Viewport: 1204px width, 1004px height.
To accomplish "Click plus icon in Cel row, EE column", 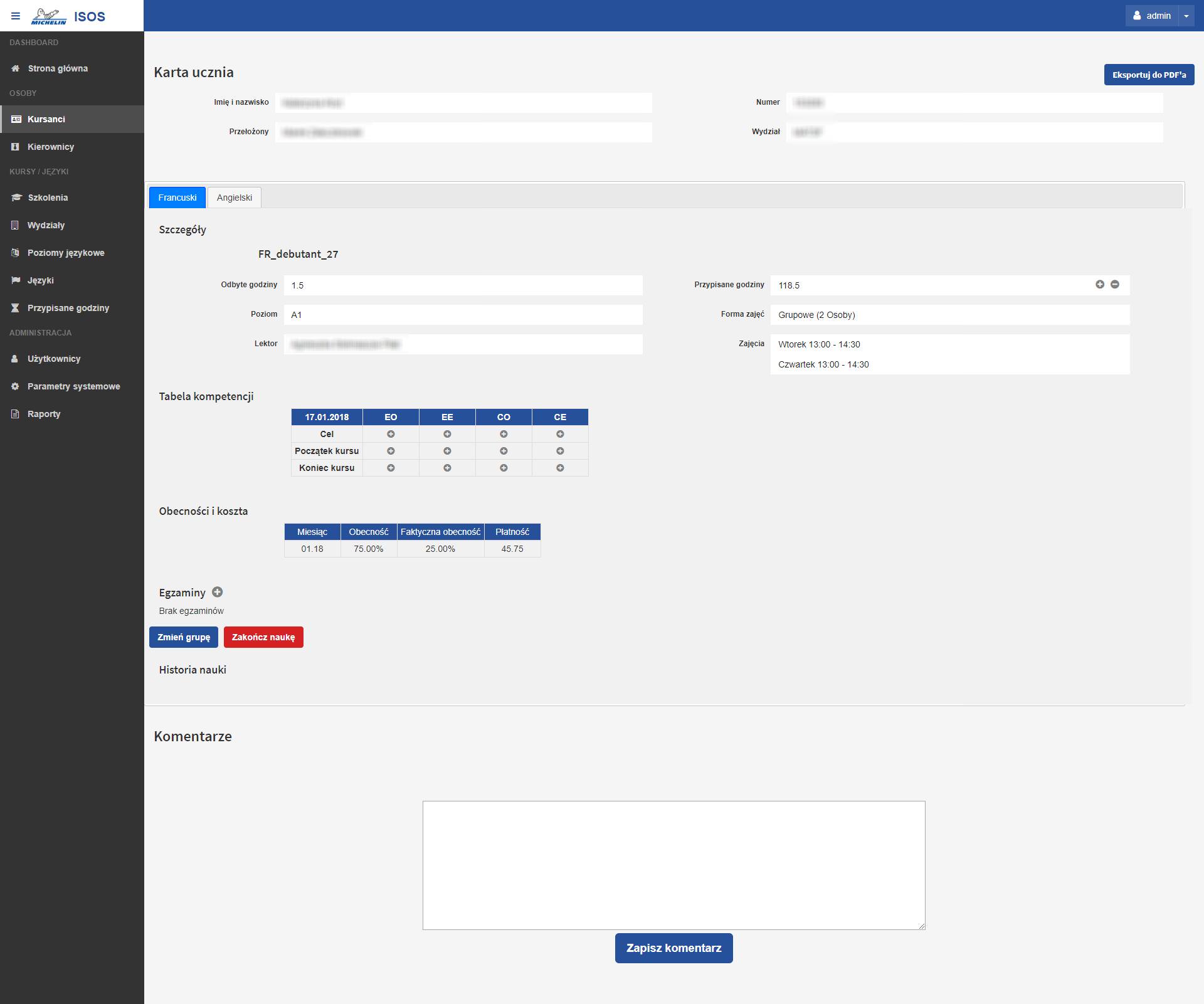I will pos(447,434).
